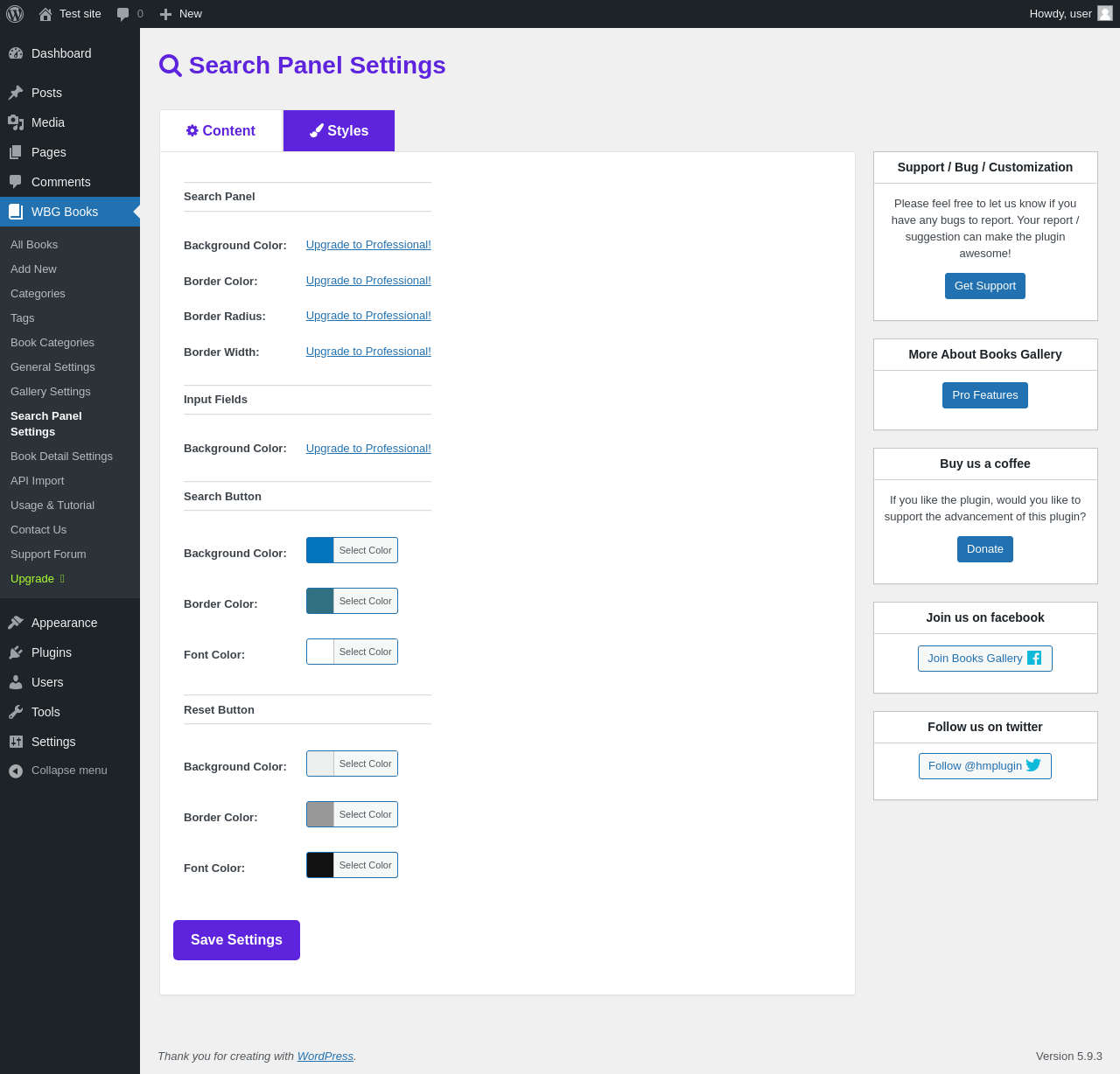Open the comments bubble icon in admin bar

123,14
